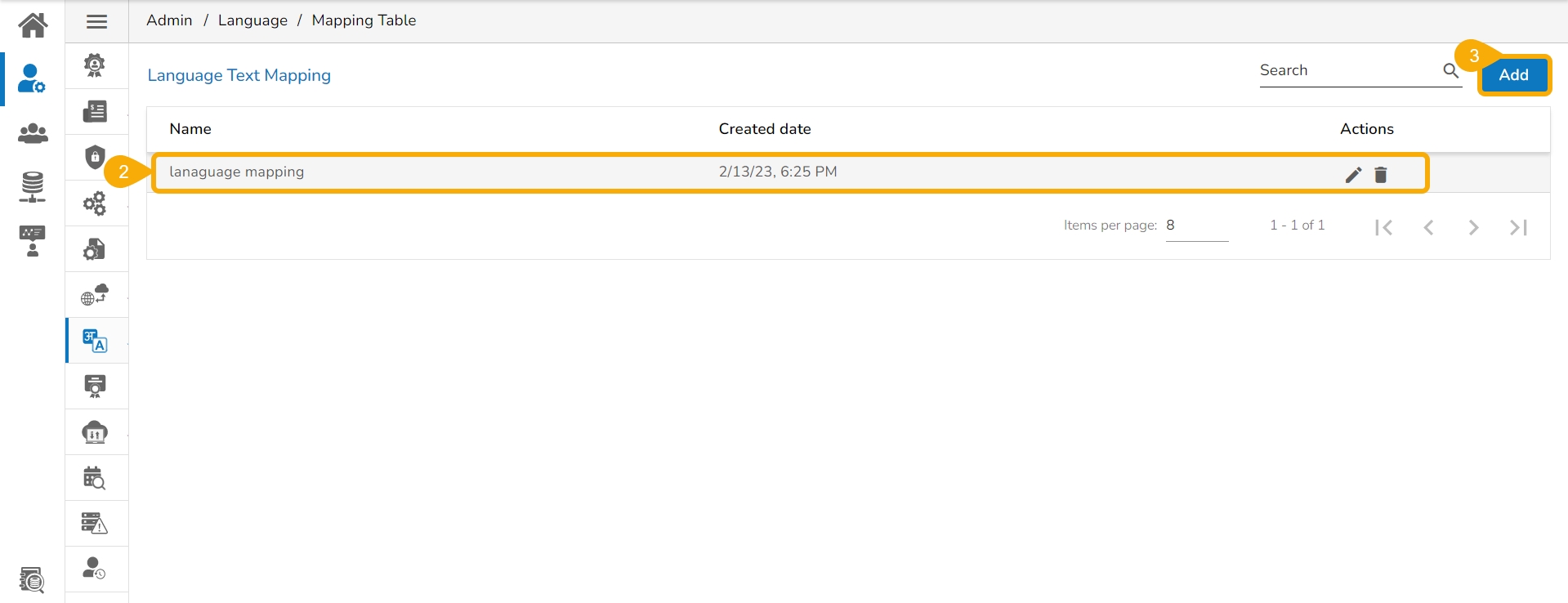1568x603 pixels.
Task: Open the group of users icon
Action: (x=33, y=133)
